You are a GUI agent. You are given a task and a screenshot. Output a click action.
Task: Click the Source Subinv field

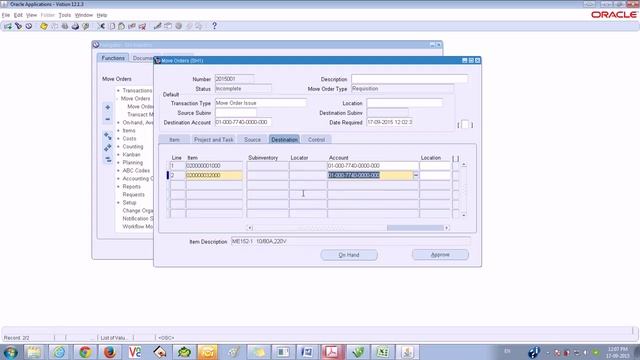tap(236, 113)
